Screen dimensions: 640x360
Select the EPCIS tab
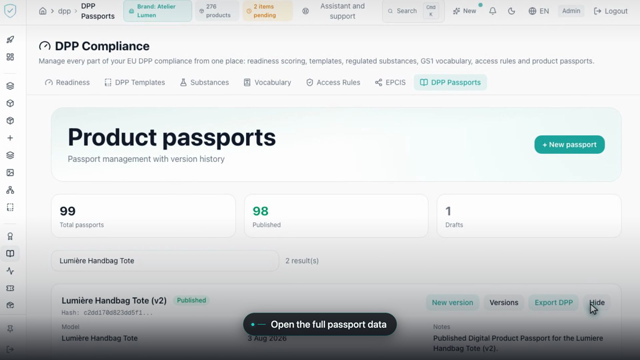click(x=390, y=82)
